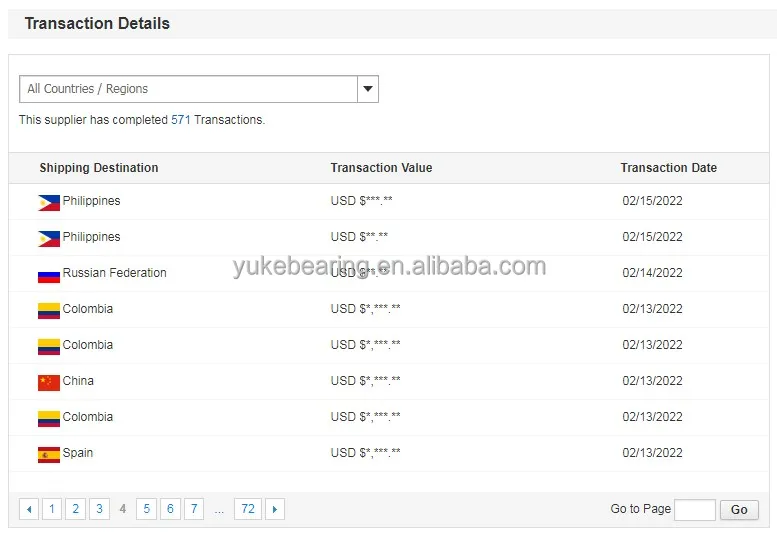This screenshot has width=777, height=533.
Task: Jump to last page 72
Action: (248, 510)
